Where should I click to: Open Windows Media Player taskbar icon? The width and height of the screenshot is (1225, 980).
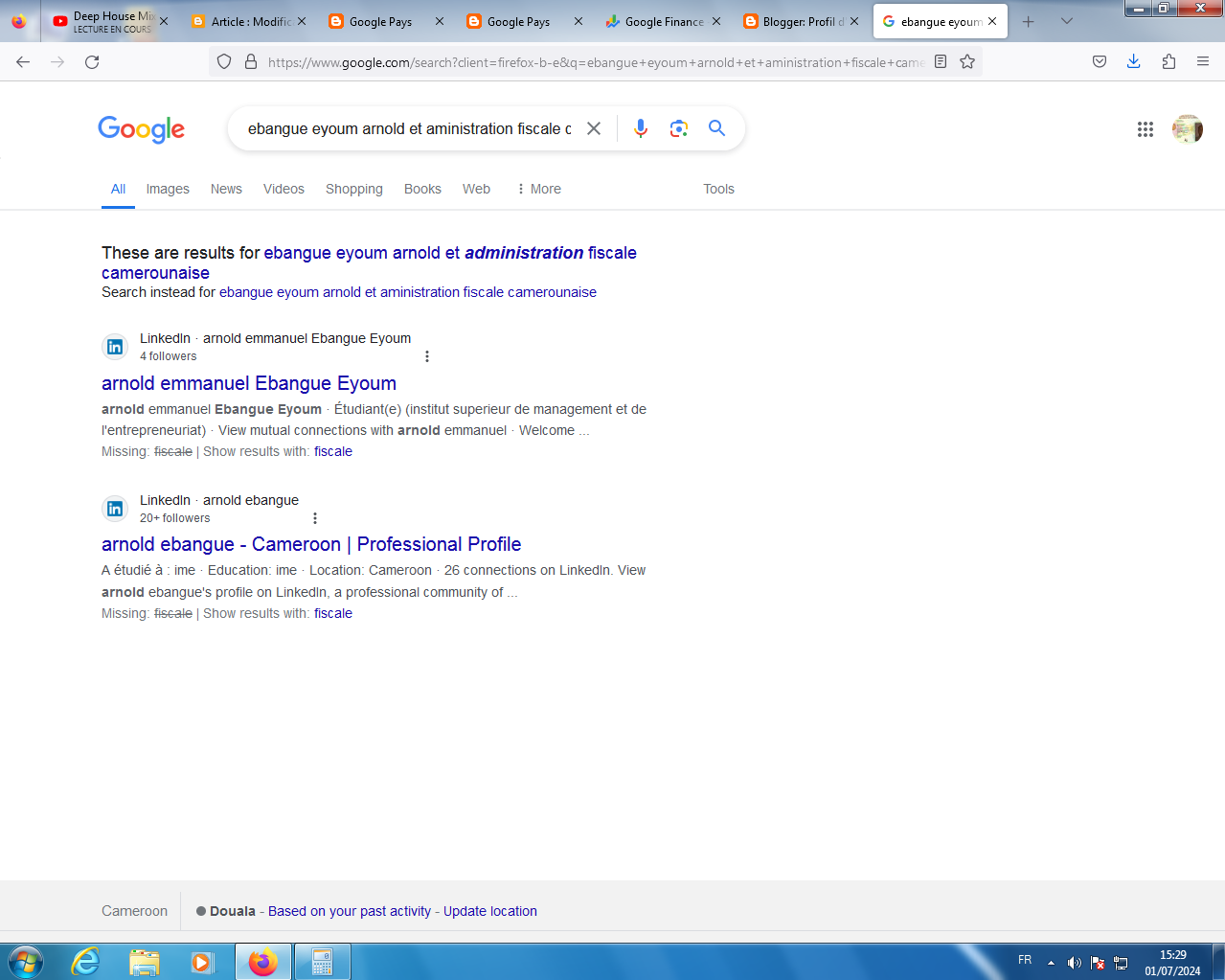202,962
